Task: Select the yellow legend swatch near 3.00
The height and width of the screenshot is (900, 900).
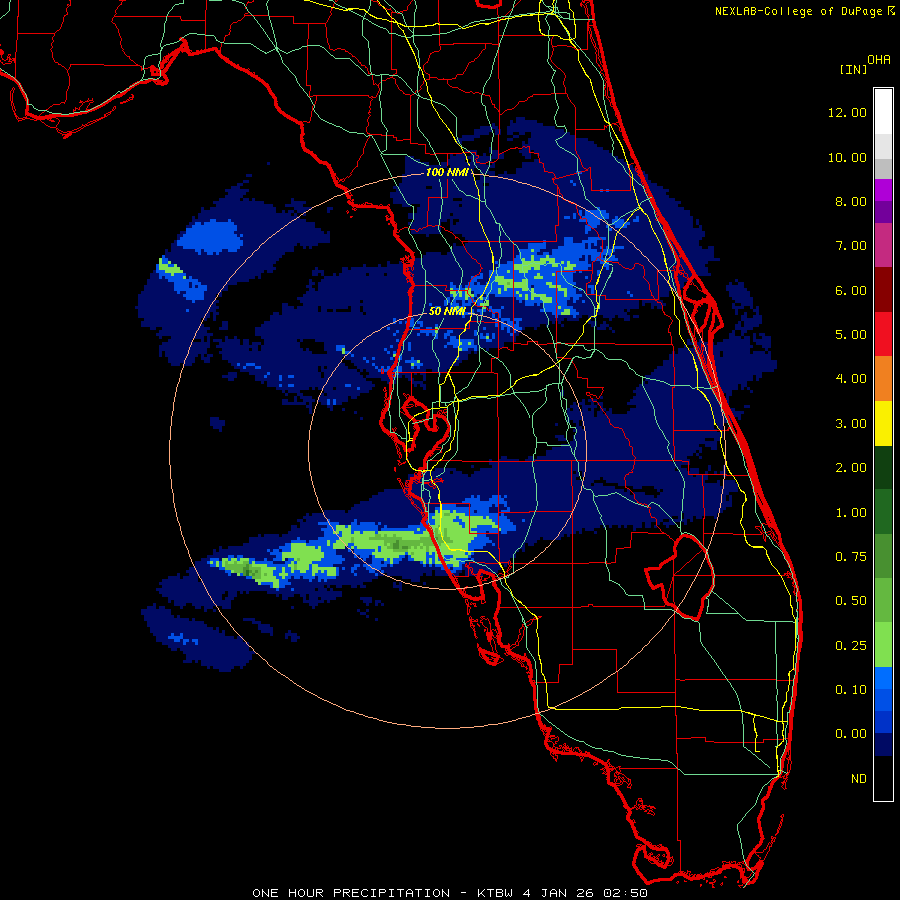Action: coord(883,423)
